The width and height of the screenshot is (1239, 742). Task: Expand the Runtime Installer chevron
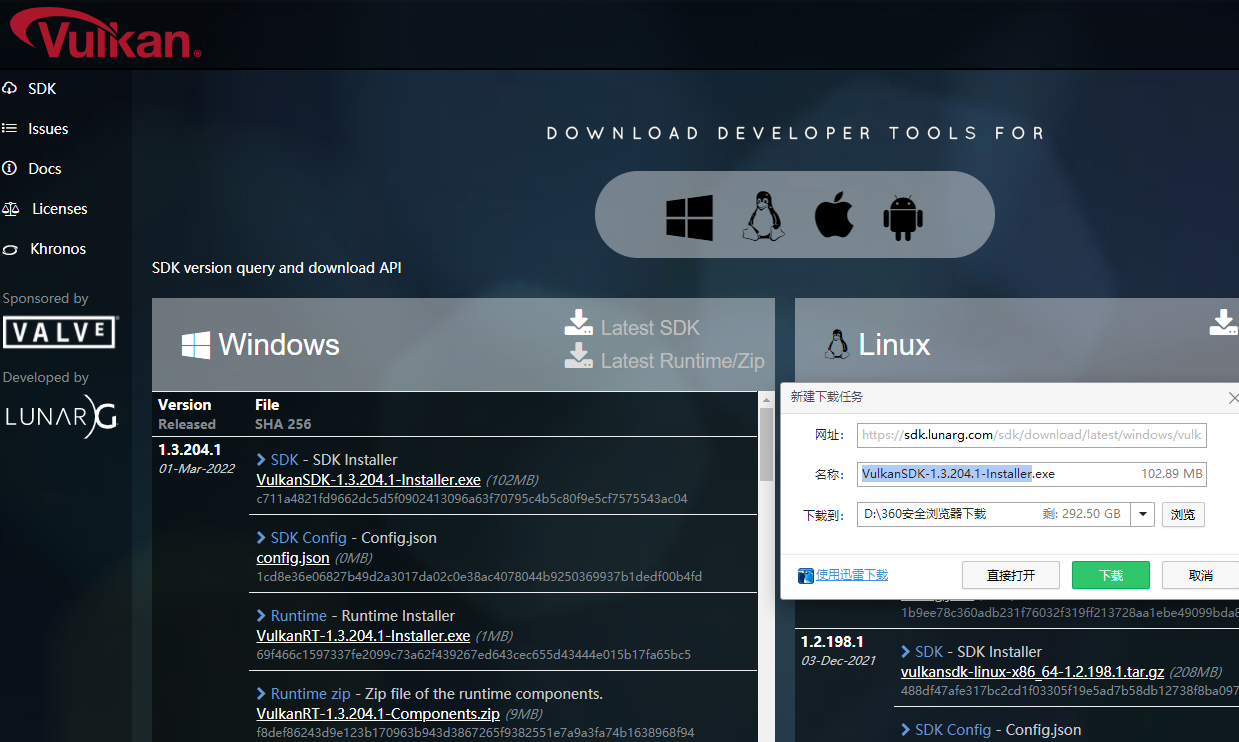(262, 616)
